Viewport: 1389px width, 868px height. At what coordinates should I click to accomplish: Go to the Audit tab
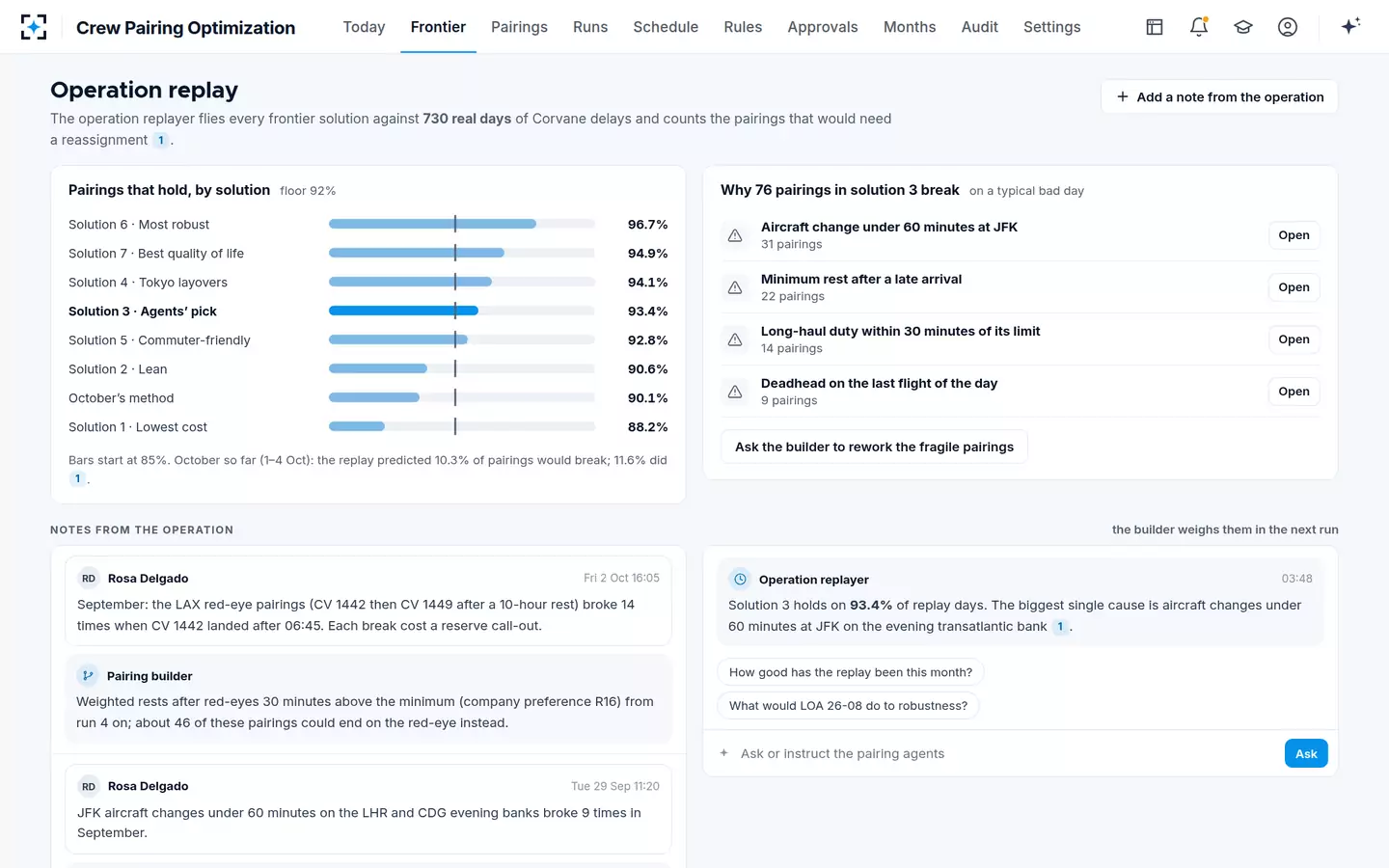[x=979, y=27]
